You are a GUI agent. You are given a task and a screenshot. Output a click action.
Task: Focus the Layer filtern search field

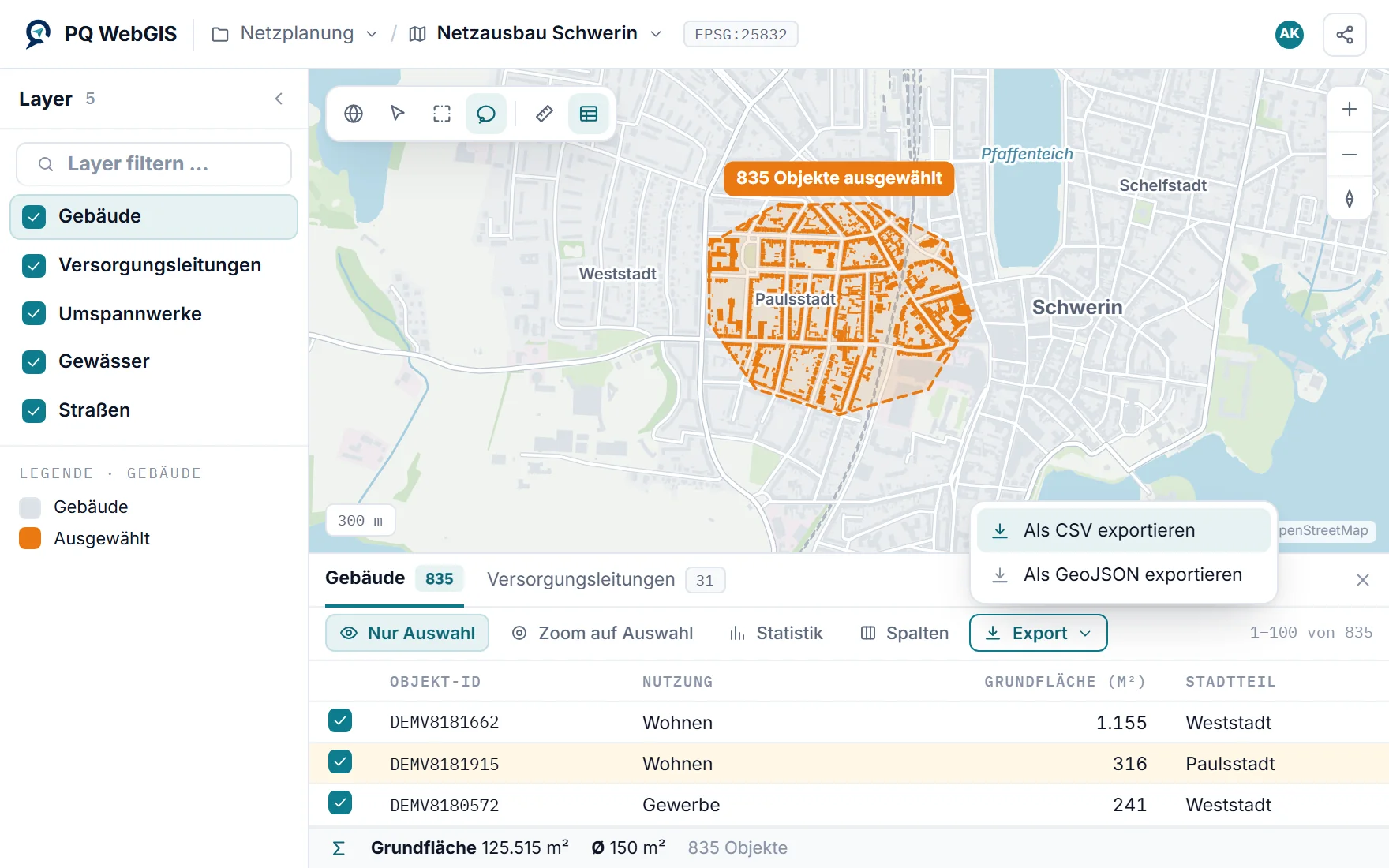(x=154, y=164)
